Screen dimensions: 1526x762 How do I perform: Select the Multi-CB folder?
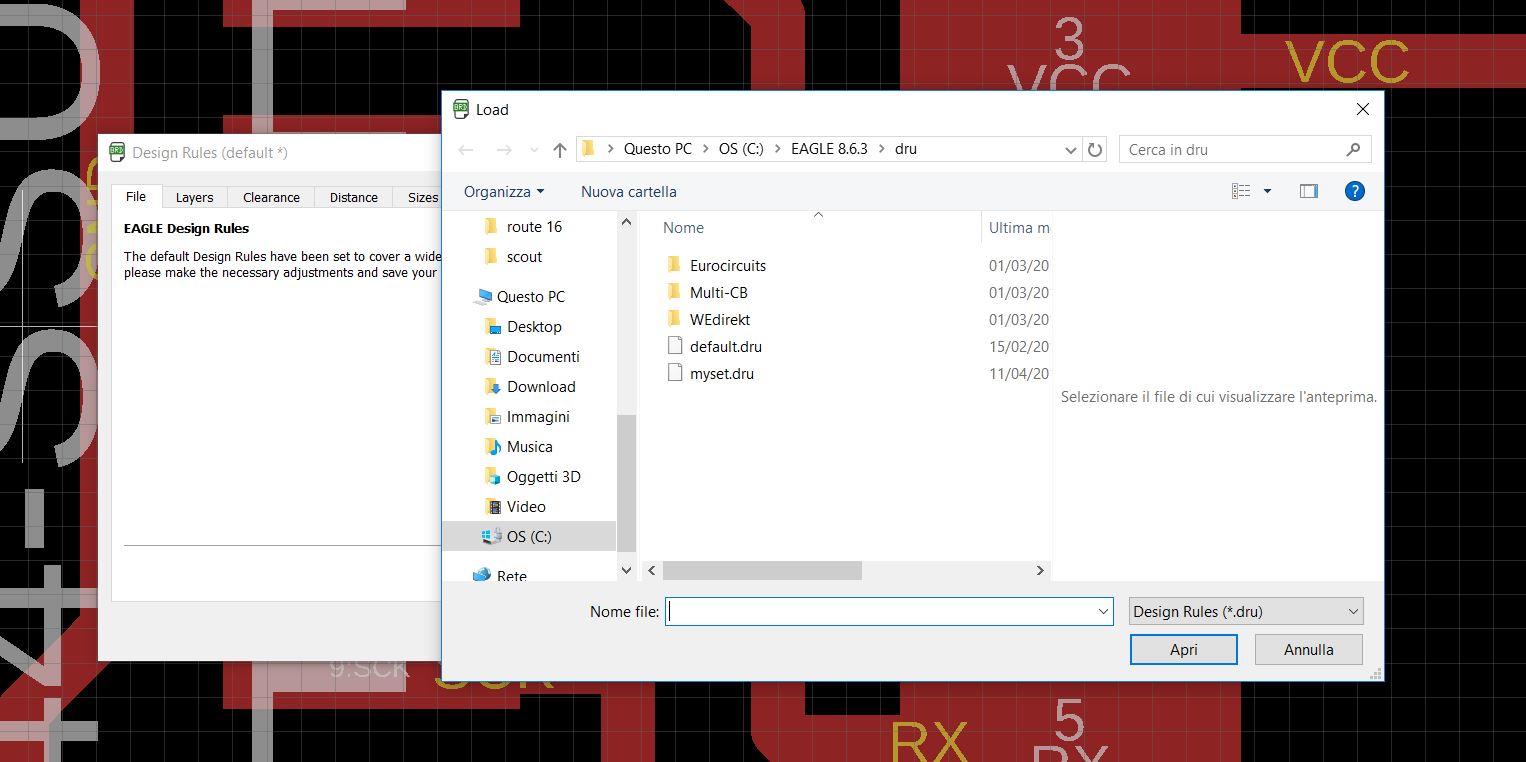click(719, 293)
